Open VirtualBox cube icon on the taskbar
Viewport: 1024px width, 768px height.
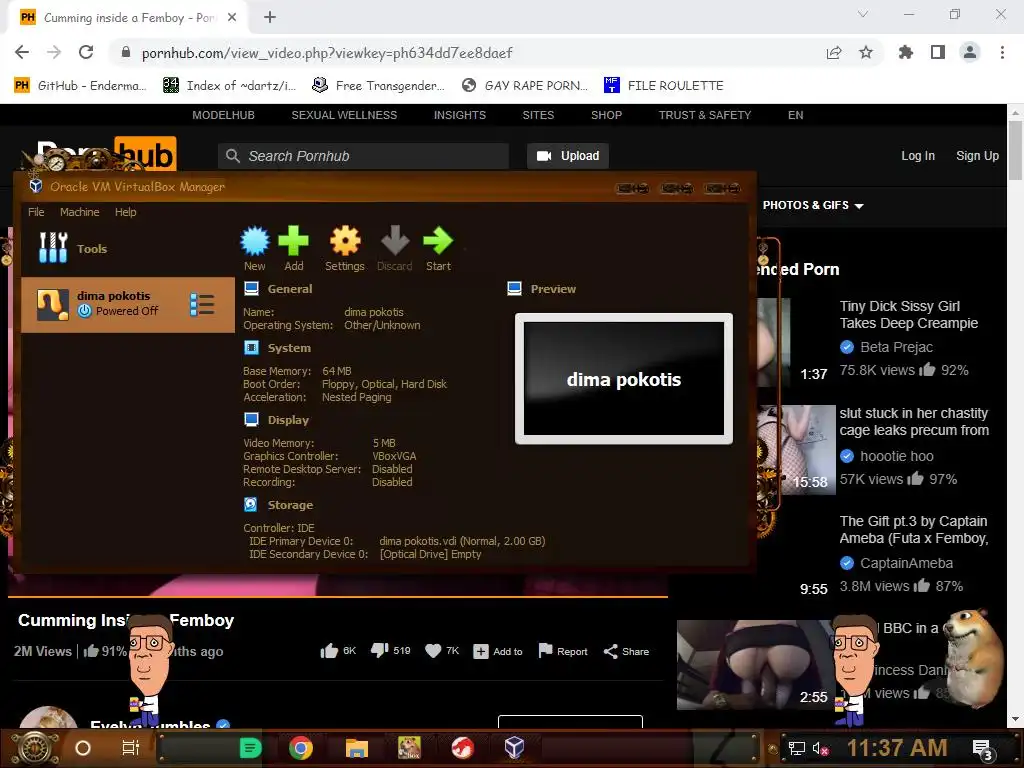click(x=515, y=747)
